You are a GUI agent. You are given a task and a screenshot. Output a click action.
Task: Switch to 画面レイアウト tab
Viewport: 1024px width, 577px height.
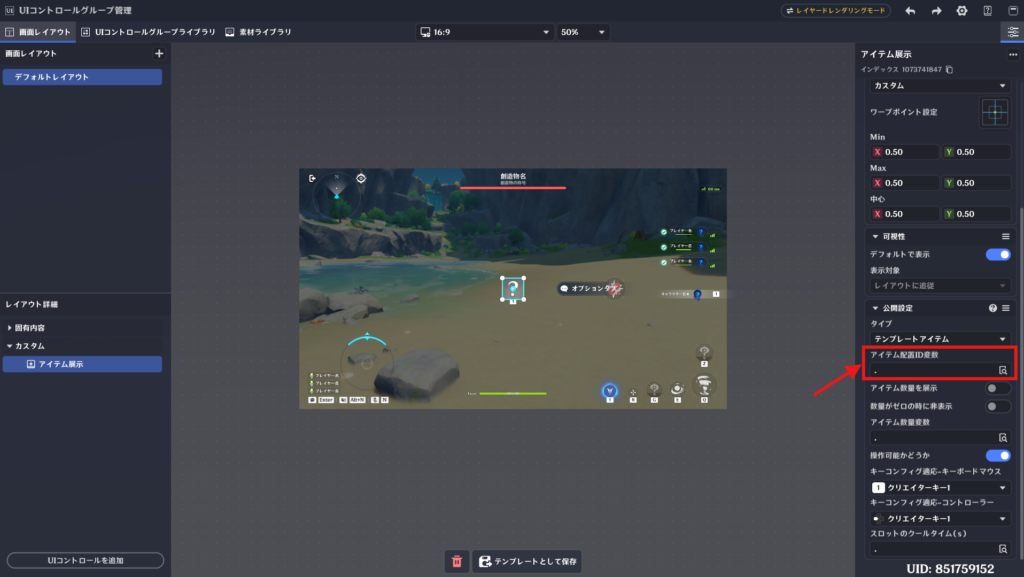click(x=38, y=32)
